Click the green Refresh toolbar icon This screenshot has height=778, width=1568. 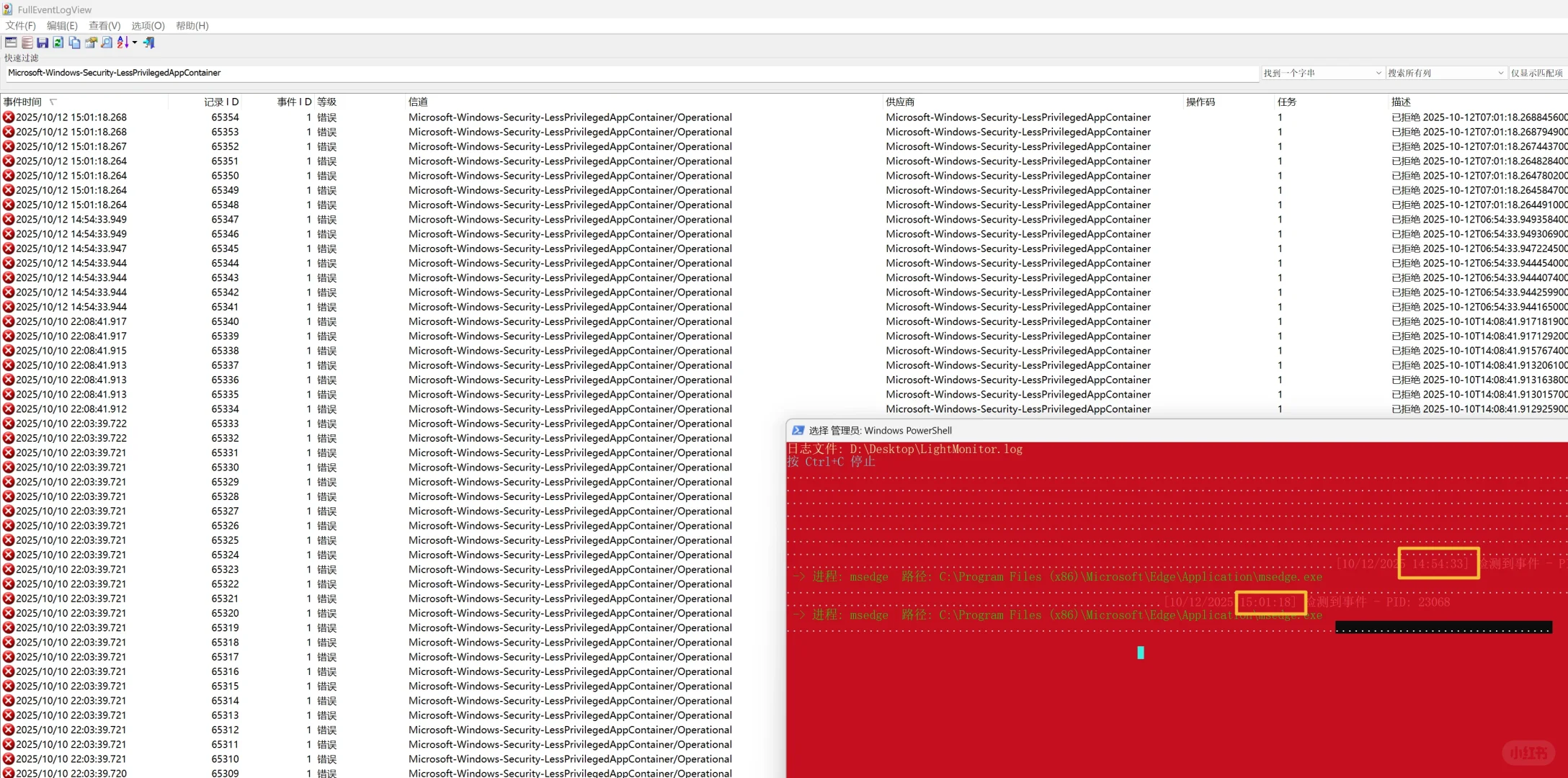pos(58,43)
